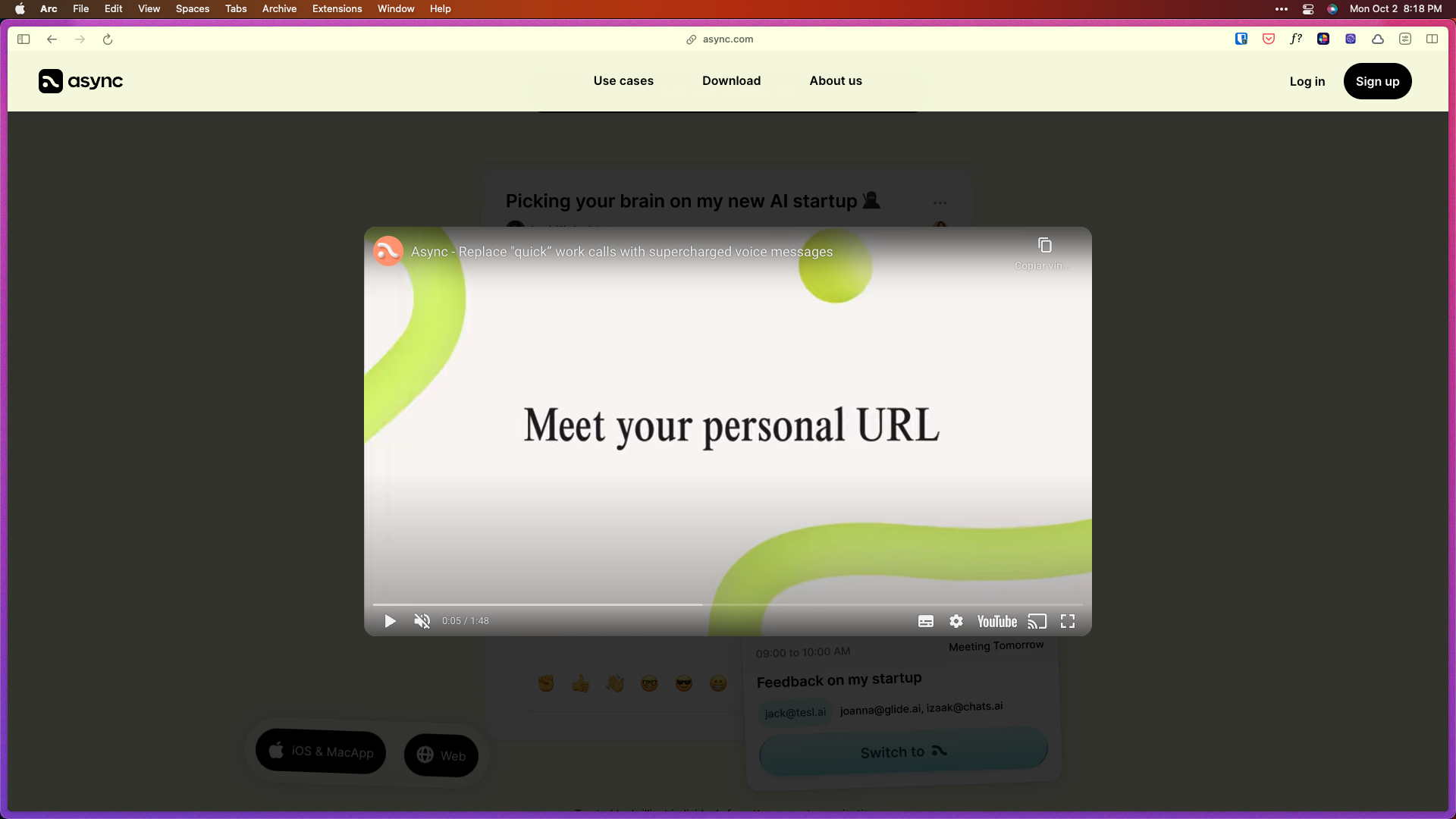Toggle the mute state in video controls
The image size is (1456, 819).
(422, 620)
